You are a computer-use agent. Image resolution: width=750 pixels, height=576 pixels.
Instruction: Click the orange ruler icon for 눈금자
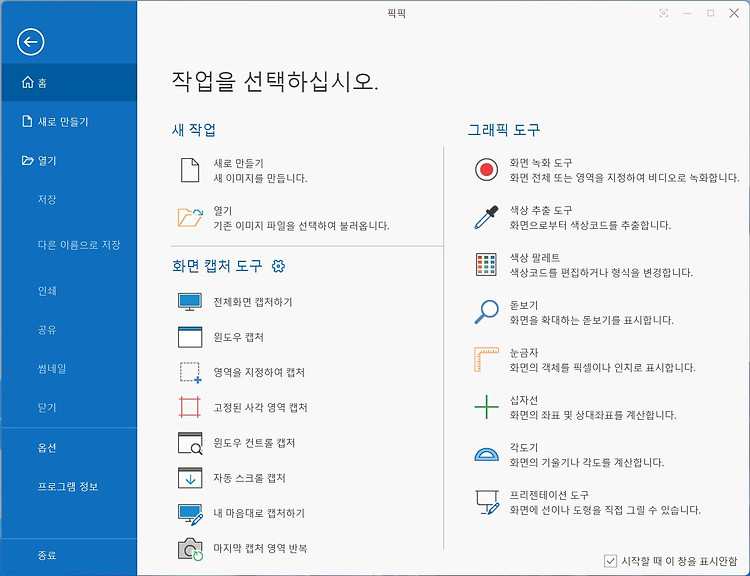(486, 359)
